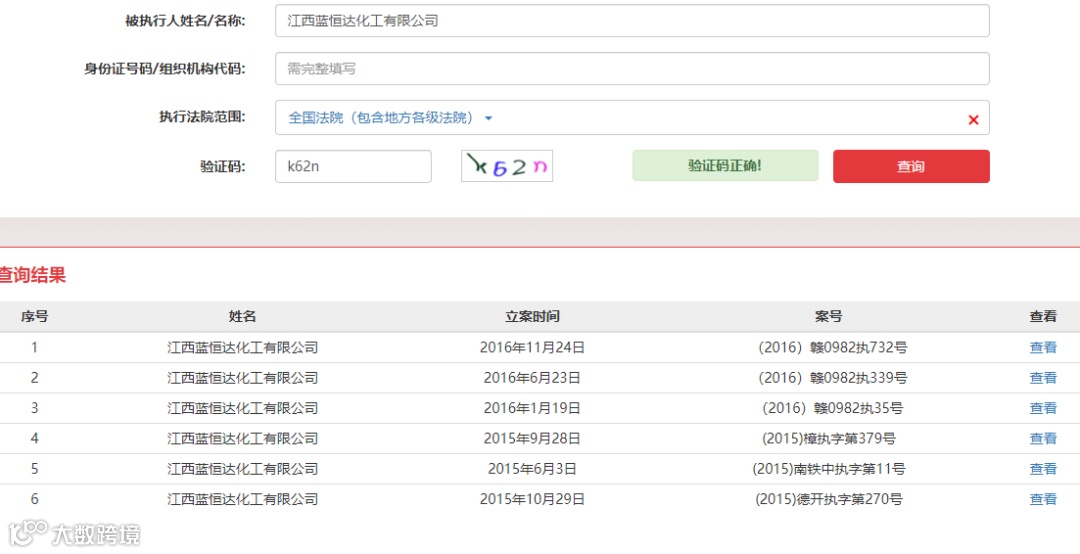The height and width of the screenshot is (554, 1080).
Task: Click date cell 2015年6月3日
Action: pyautogui.click(x=532, y=469)
